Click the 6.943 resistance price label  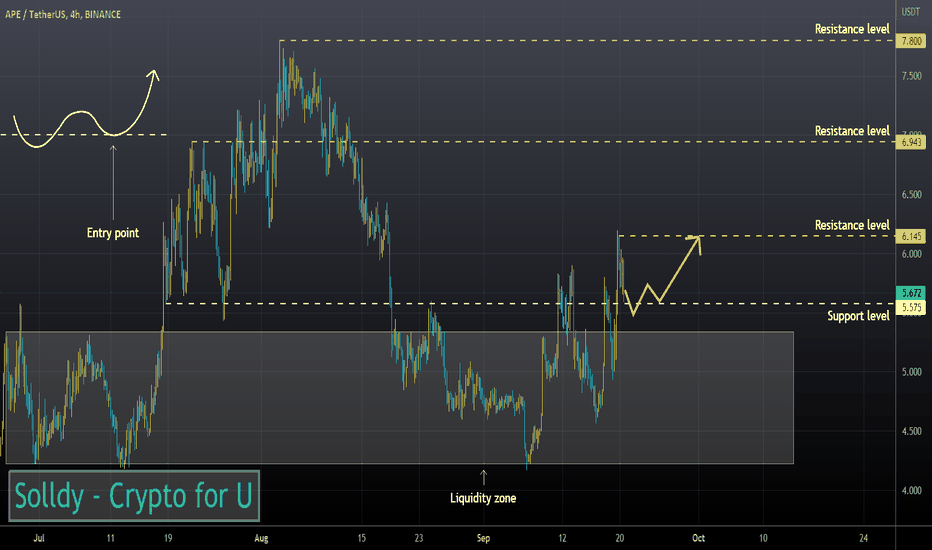click(911, 142)
